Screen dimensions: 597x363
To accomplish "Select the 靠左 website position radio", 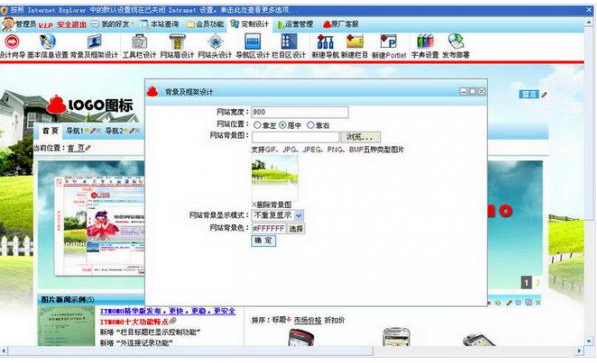I will coord(257,125).
